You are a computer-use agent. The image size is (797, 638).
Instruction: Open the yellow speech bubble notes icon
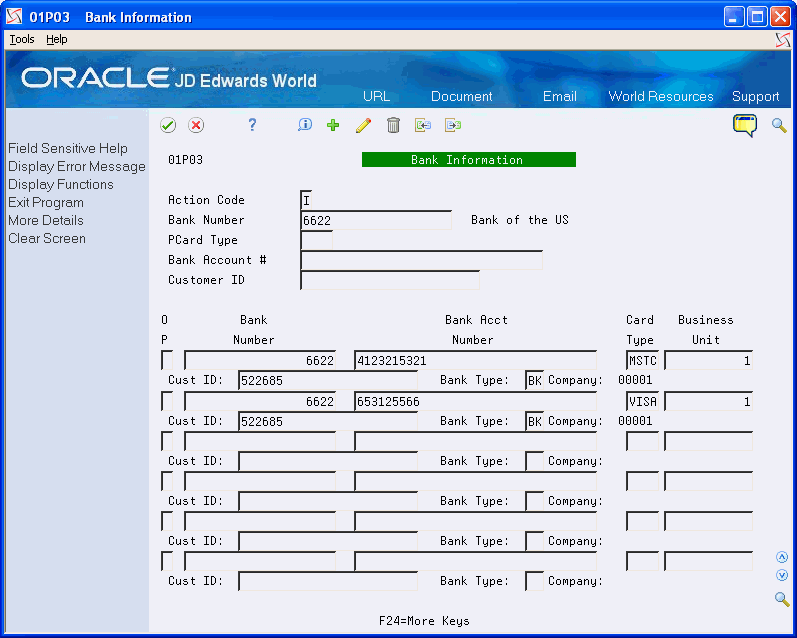(745, 125)
